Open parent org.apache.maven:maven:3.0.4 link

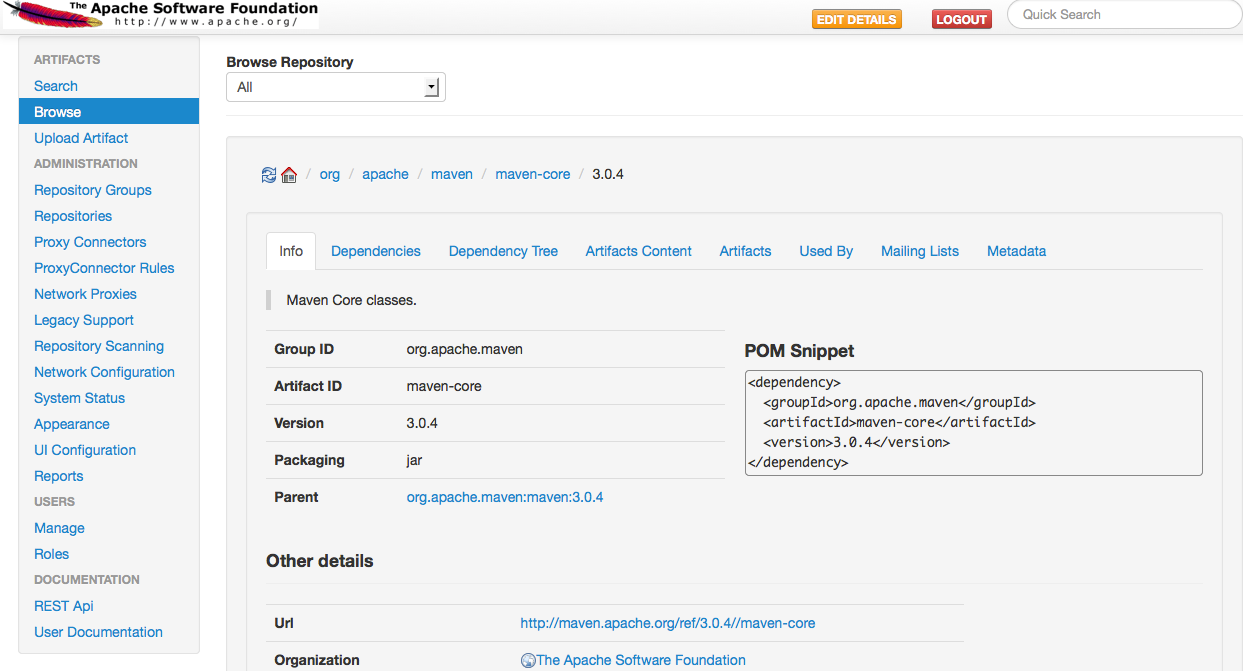(x=505, y=497)
